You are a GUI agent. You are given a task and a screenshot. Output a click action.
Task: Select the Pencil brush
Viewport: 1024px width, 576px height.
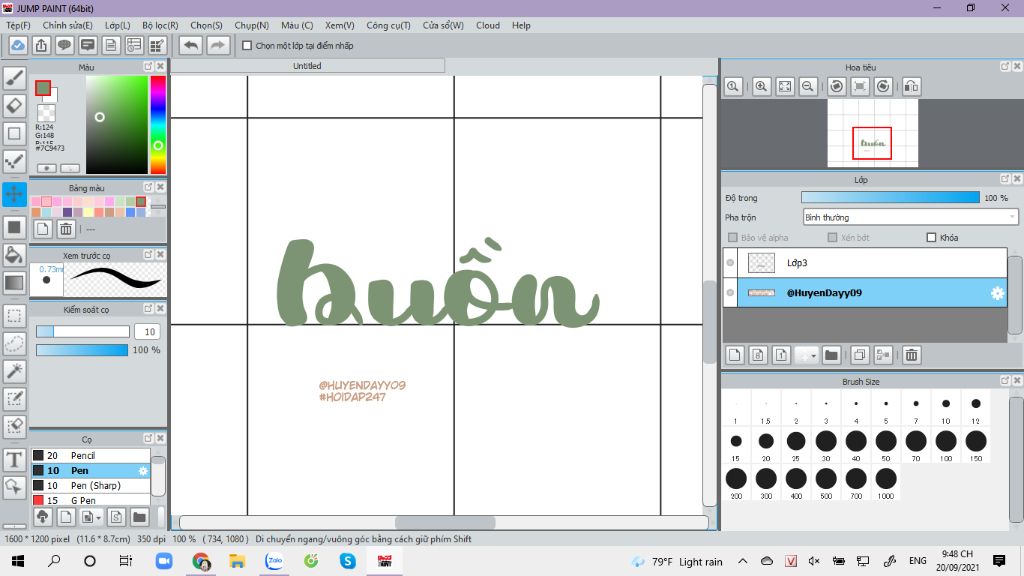coord(91,455)
